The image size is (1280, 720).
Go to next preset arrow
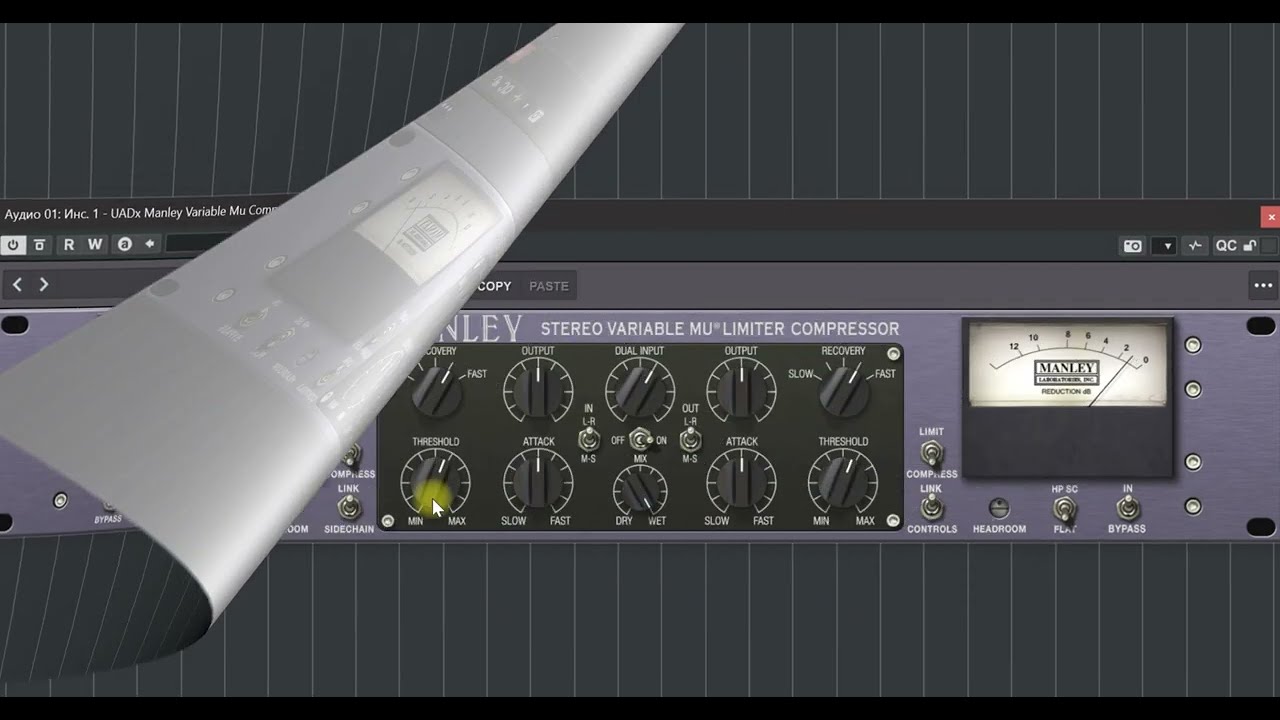tap(43, 285)
